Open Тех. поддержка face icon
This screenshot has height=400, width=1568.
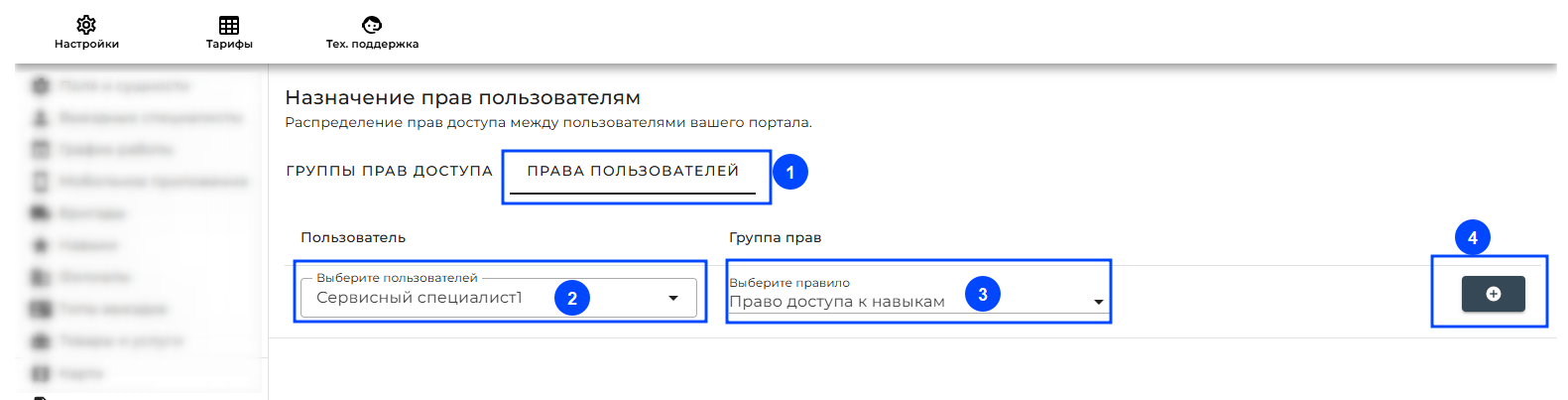pyautogui.click(x=372, y=25)
